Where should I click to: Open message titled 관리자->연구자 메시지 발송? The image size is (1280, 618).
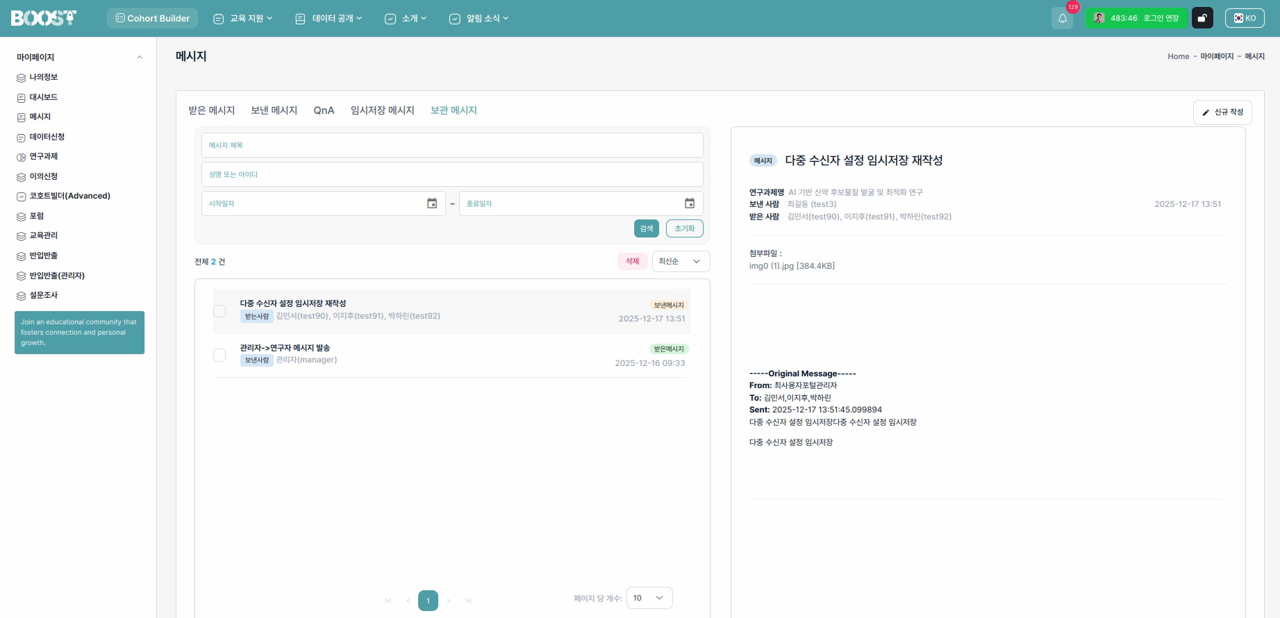click(x=285, y=348)
